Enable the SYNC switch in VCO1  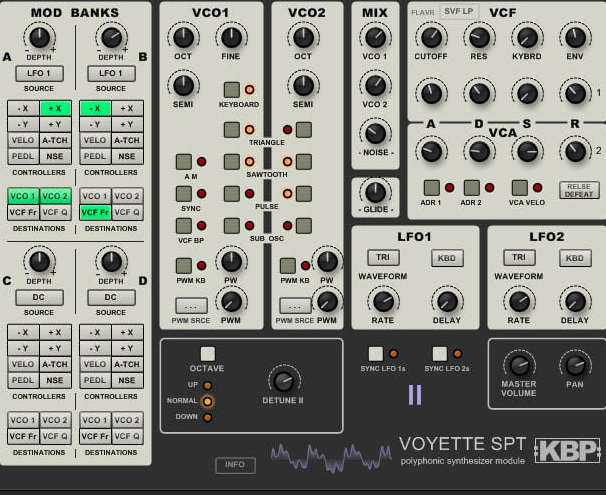click(x=184, y=194)
